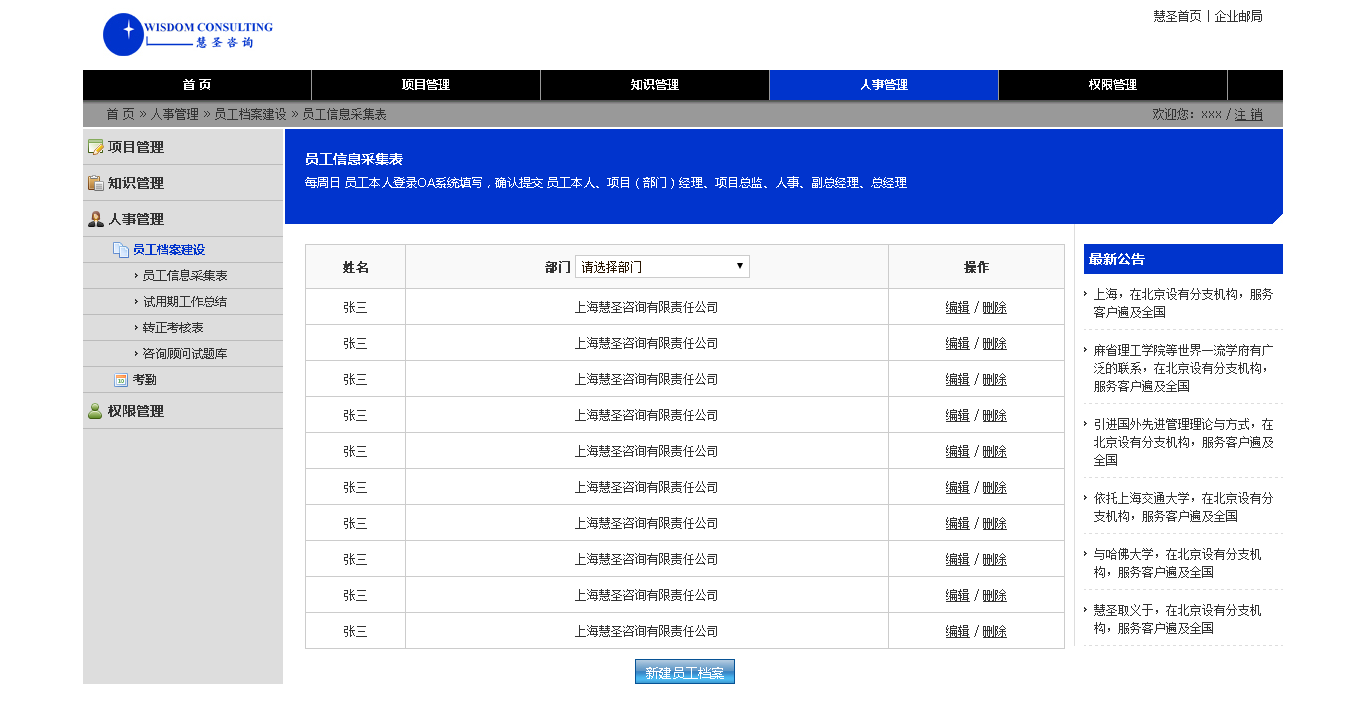Screen dimensions: 1366x704
Task: Click the 考勤 calendar icon
Action: [121, 380]
